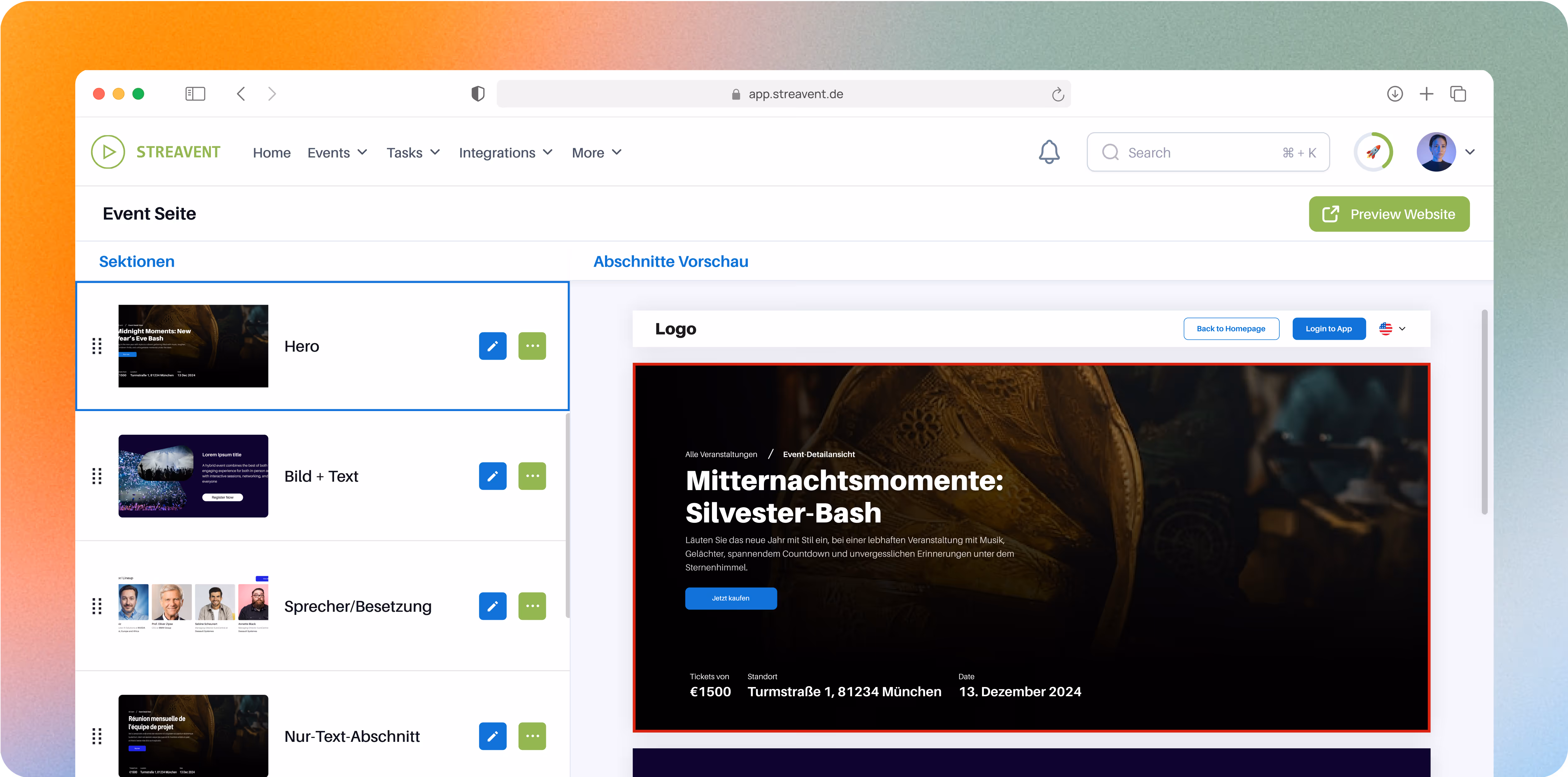Screen dimensions: 1568x777
Task: Select the Hero section thumbnail
Action: point(193,346)
